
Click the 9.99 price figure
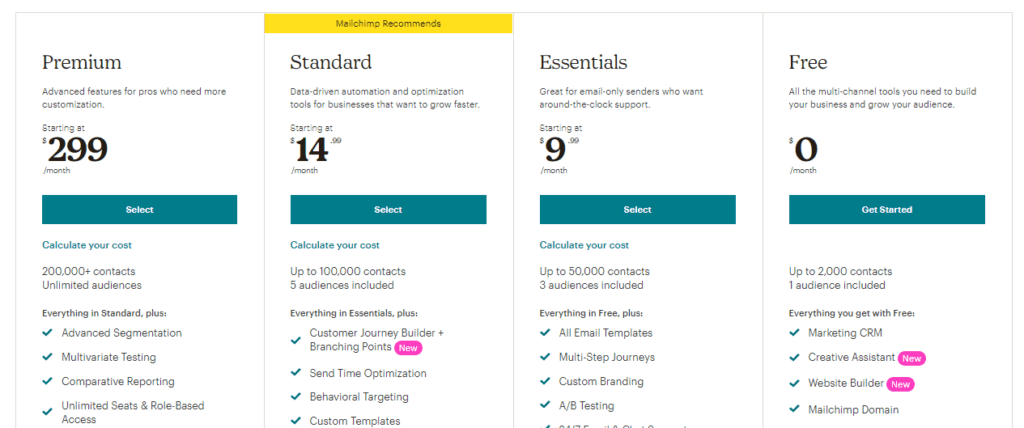[x=561, y=150]
